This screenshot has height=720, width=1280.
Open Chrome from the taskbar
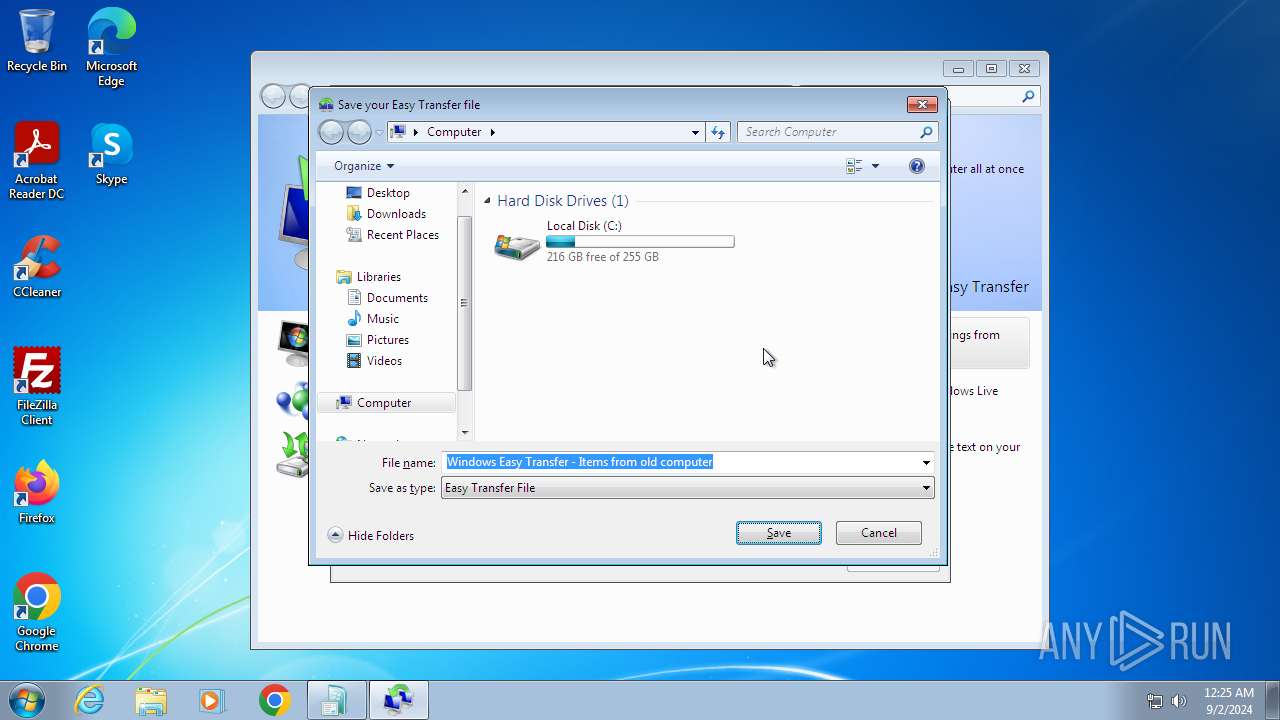[274, 701]
